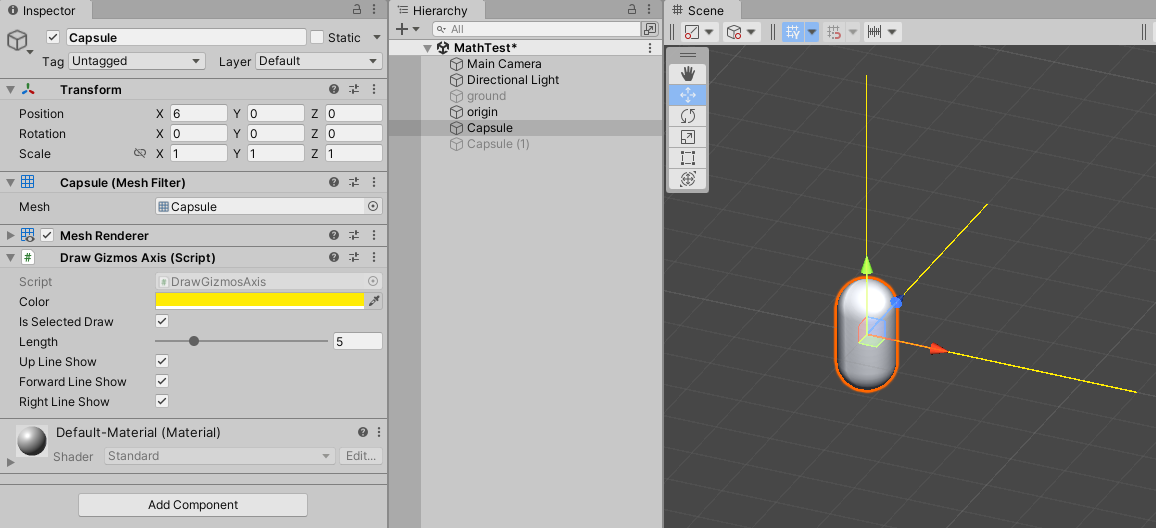The height and width of the screenshot is (528, 1156).
Task: Toggle the Static checkbox
Action: 317,37
